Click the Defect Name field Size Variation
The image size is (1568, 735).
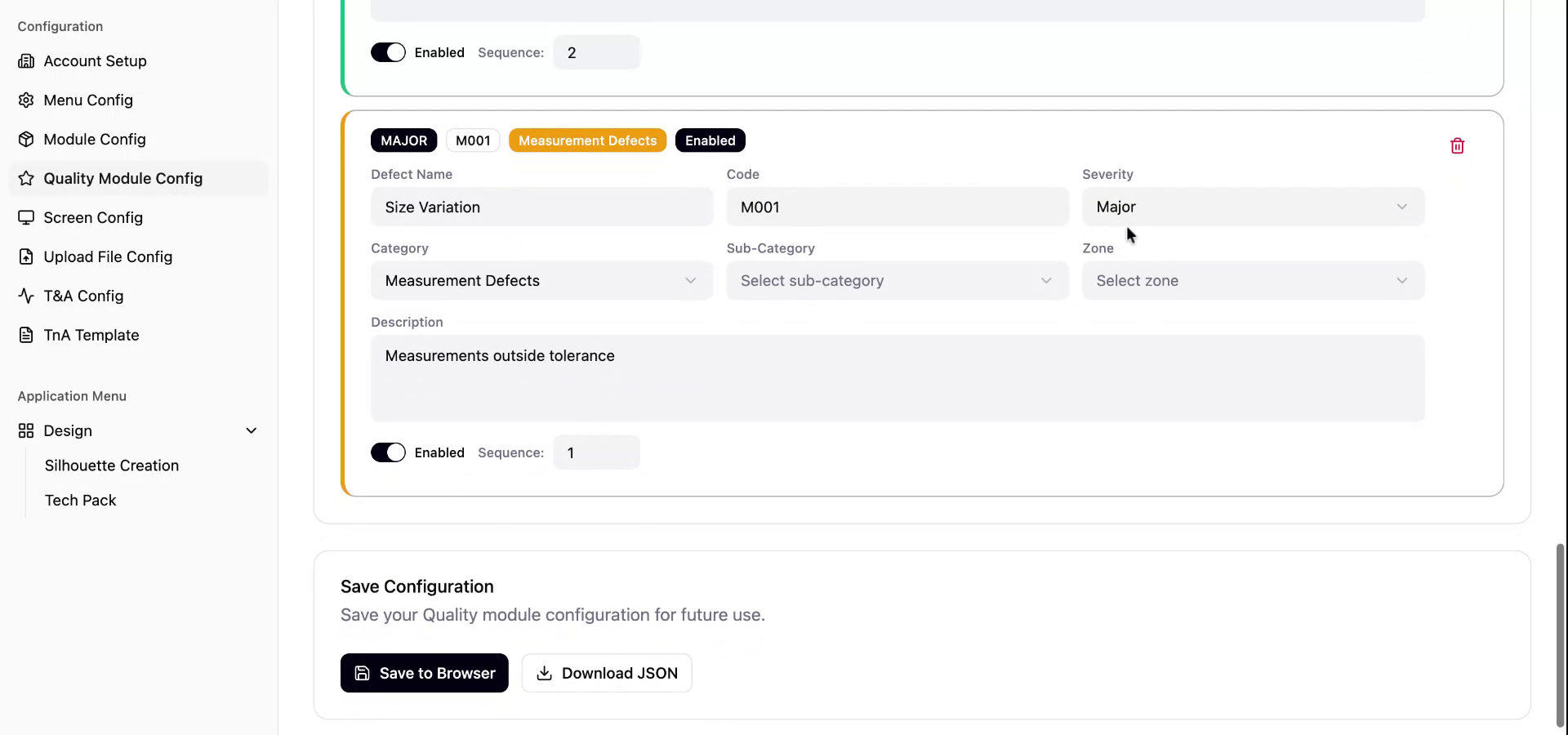541,207
